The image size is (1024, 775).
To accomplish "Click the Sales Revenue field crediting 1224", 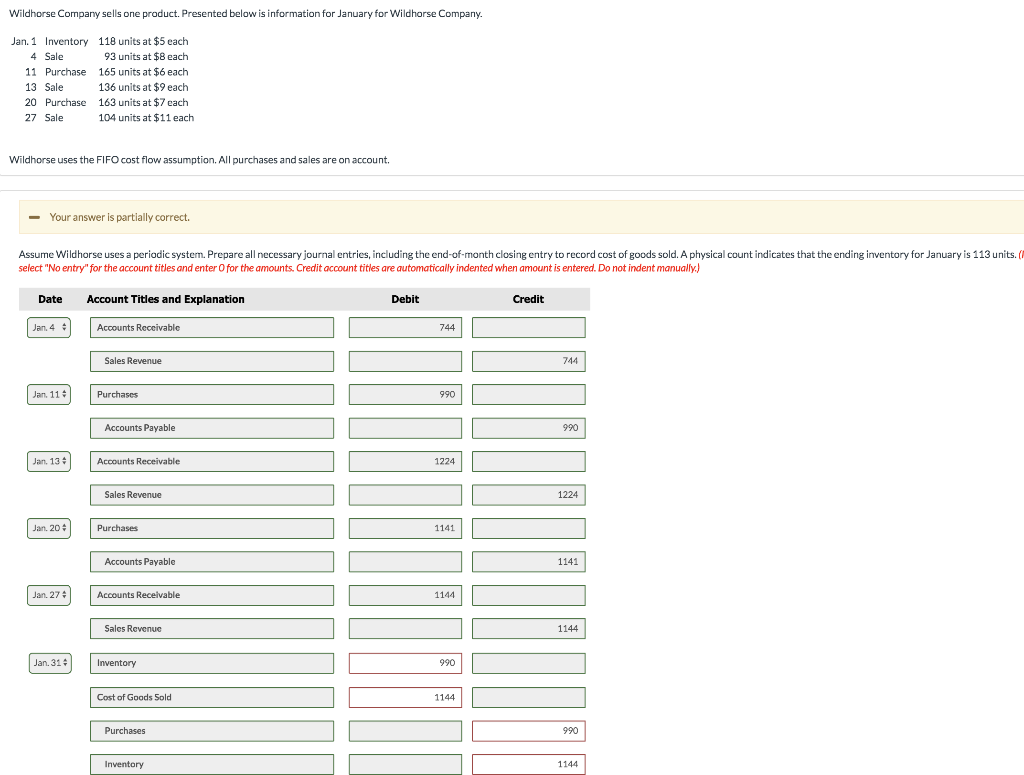I will (x=212, y=495).
